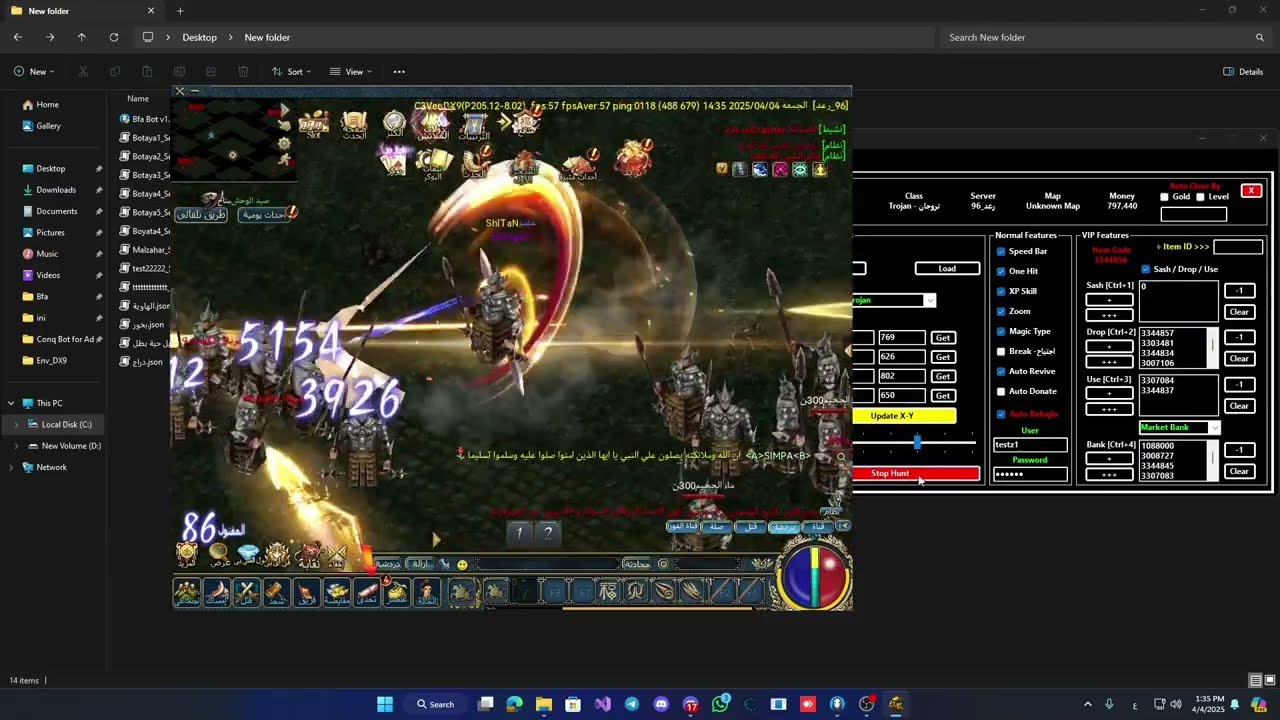Click the diamond icon above the skill bar
This screenshot has width=1280, height=720.
[x=247, y=553]
